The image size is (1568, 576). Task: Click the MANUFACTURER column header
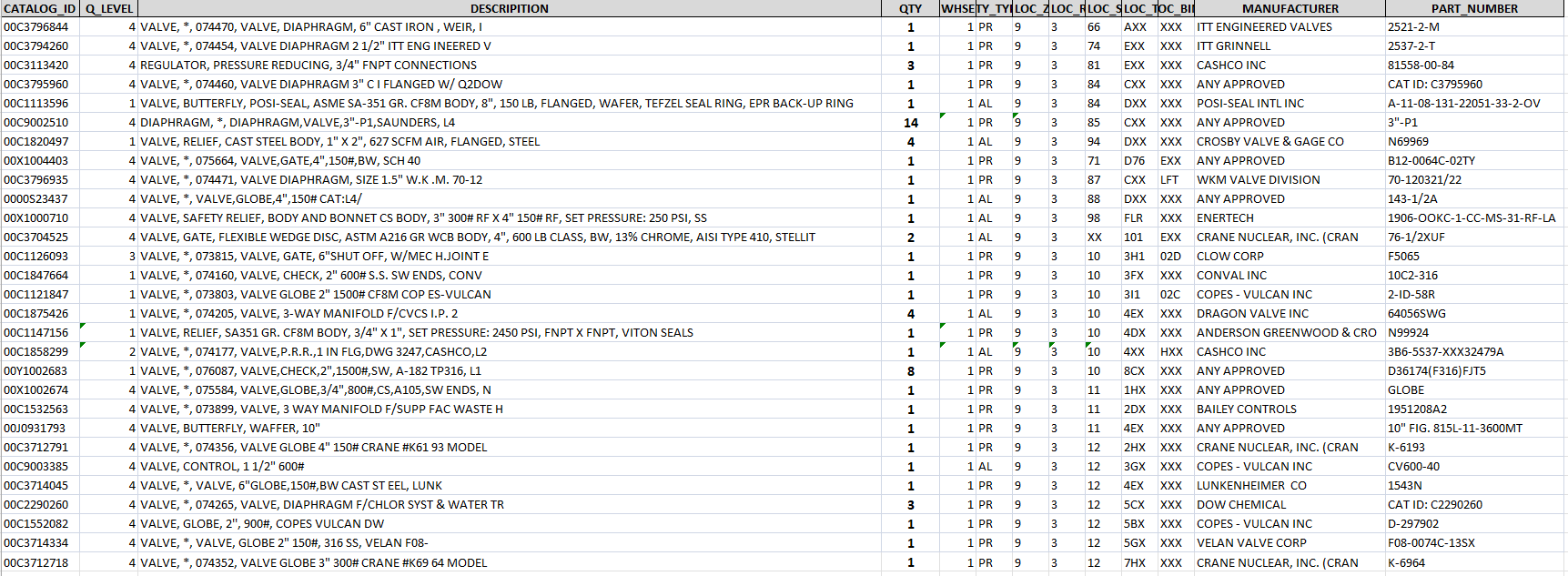pos(1290,8)
